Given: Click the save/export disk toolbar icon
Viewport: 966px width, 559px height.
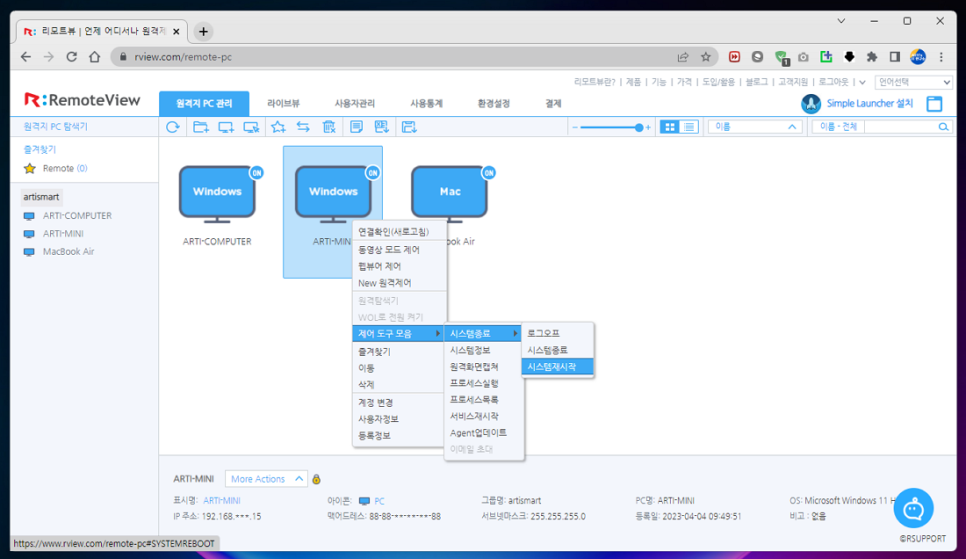Looking at the screenshot, I should pyautogui.click(x=409, y=127).
